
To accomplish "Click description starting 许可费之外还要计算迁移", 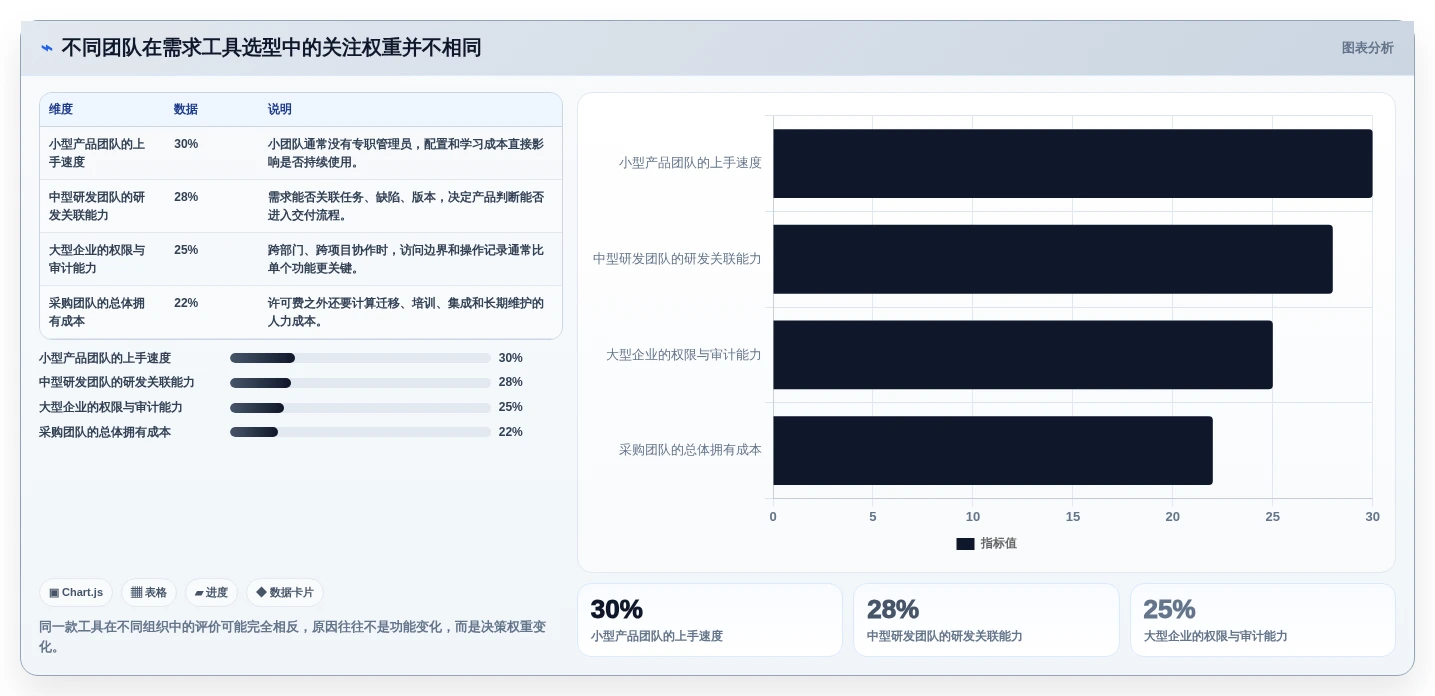I will pos(406,312).
